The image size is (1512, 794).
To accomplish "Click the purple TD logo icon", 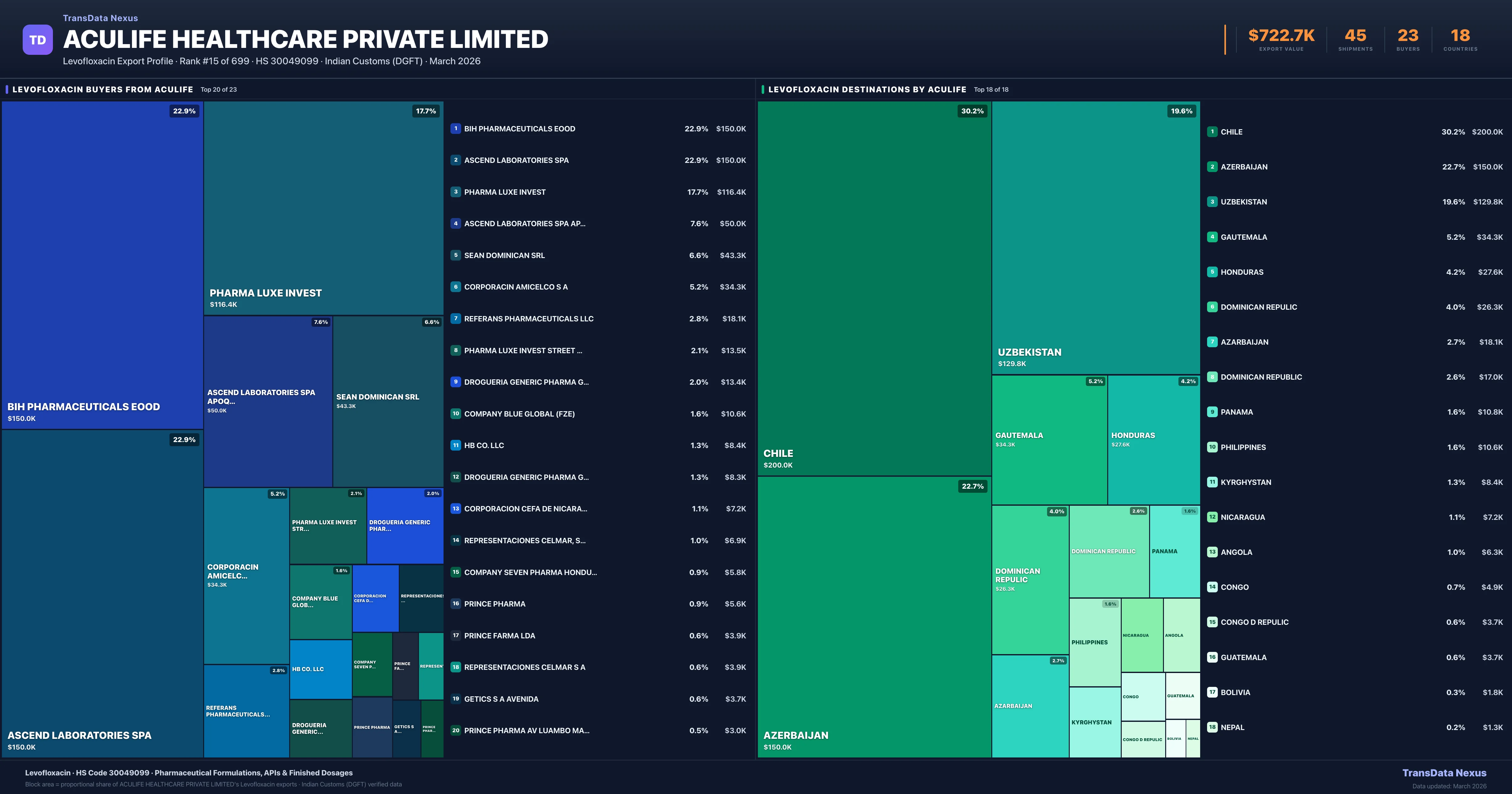I will [37, 40].
